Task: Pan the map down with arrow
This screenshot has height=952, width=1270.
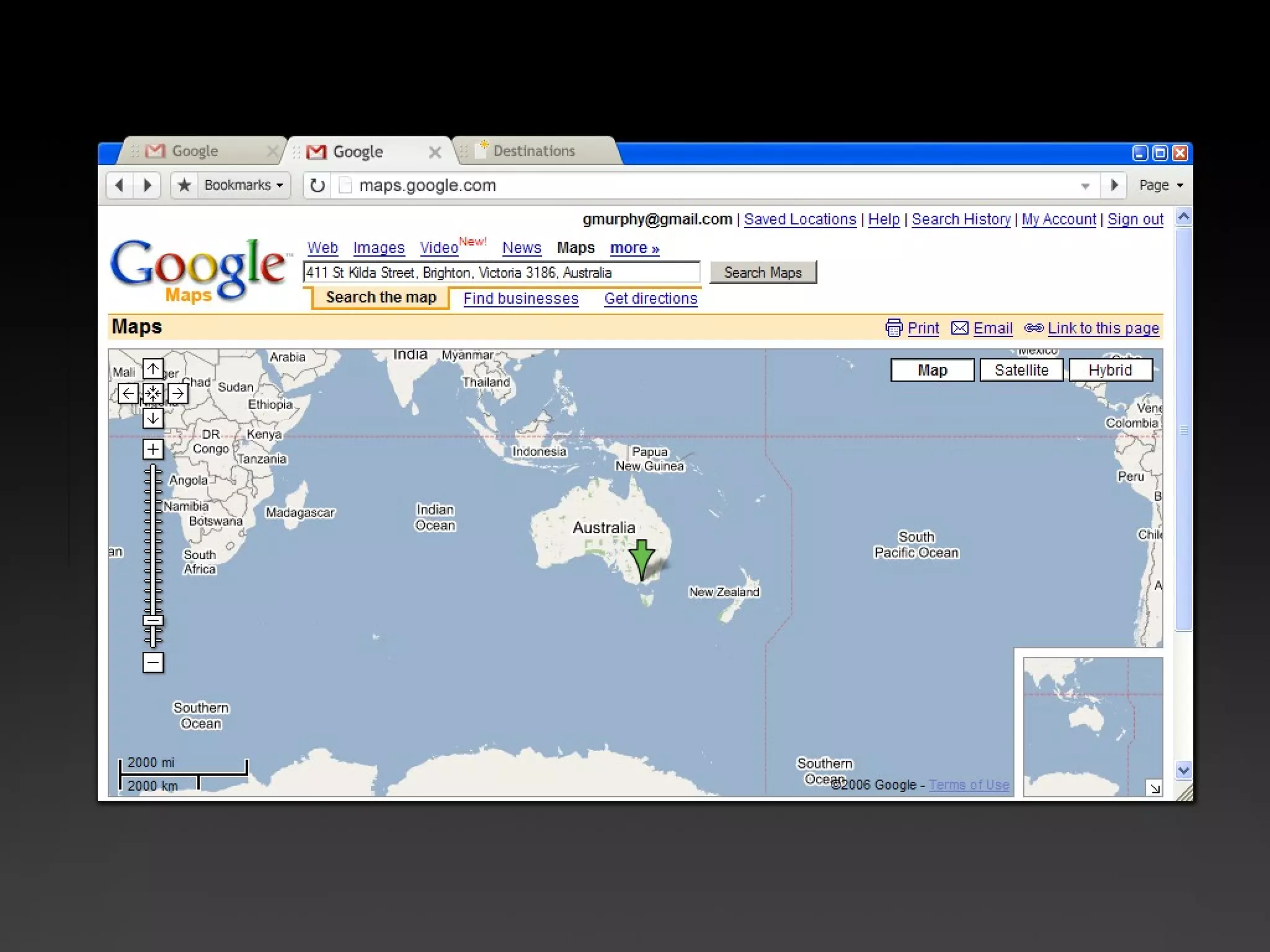Action: click(153, 418)
